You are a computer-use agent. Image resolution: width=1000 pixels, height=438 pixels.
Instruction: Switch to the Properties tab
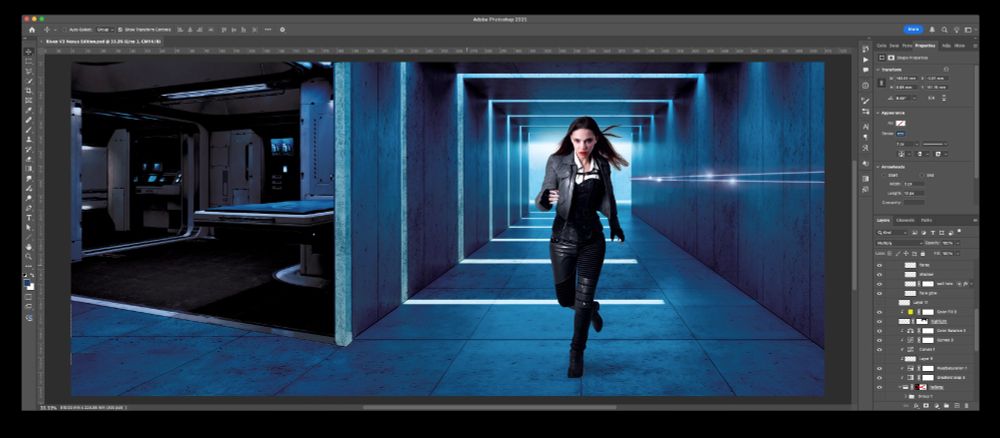pyautogui.click(x=925, y=45)
